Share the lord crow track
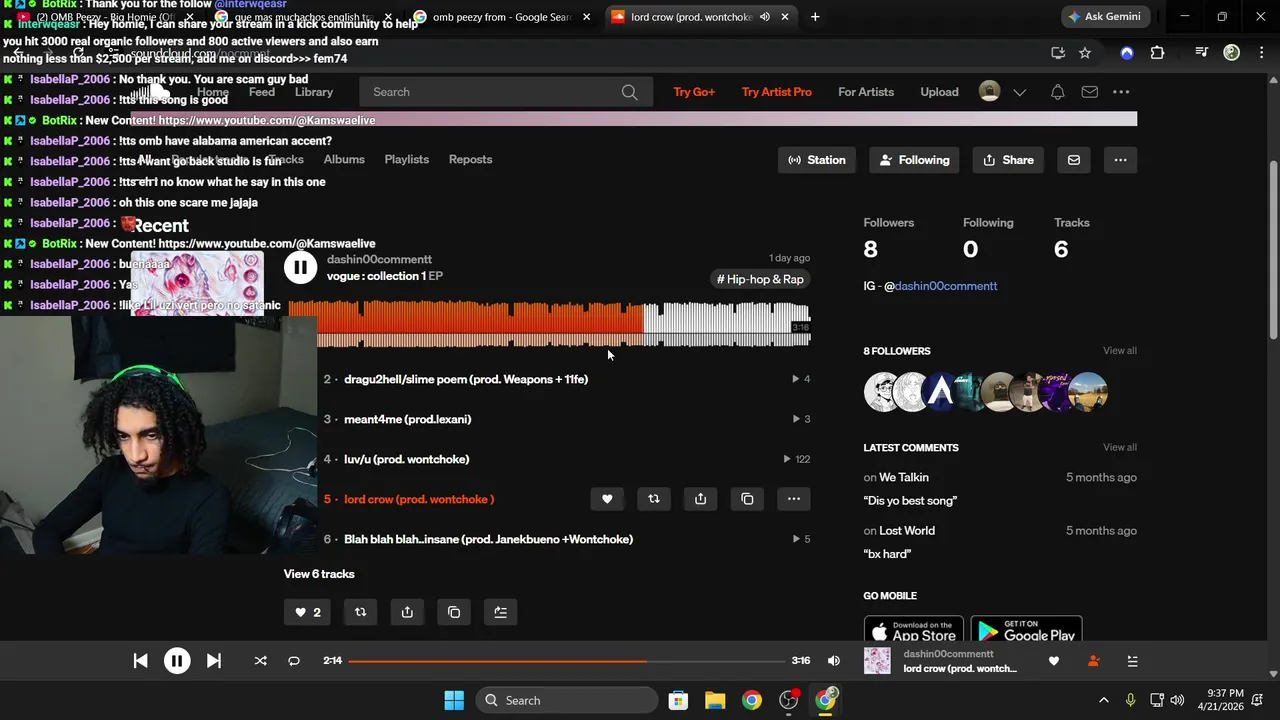This screenshot has height=720, width=1280. tap(700, 499)
